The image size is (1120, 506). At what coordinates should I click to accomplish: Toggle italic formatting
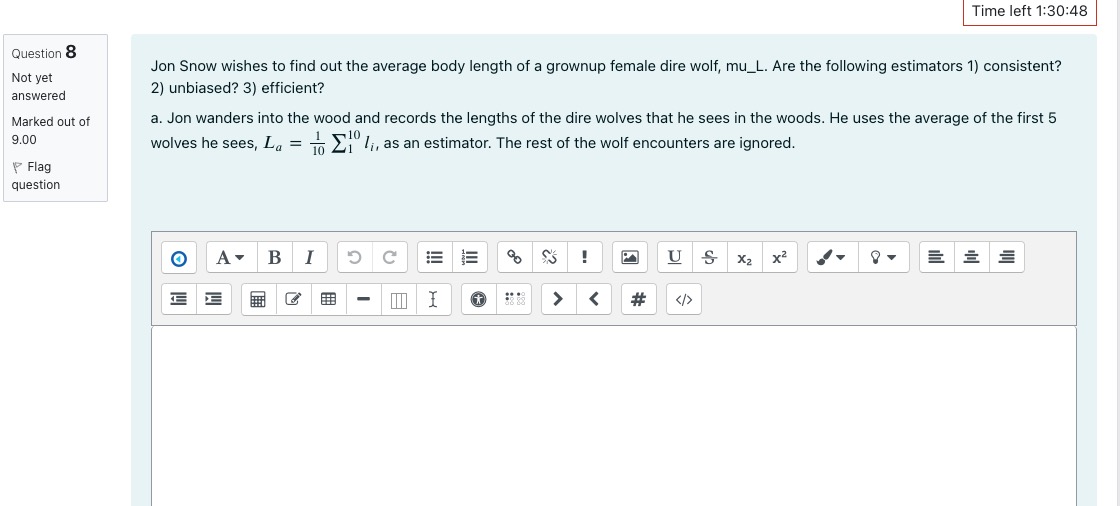pos(309,258)
